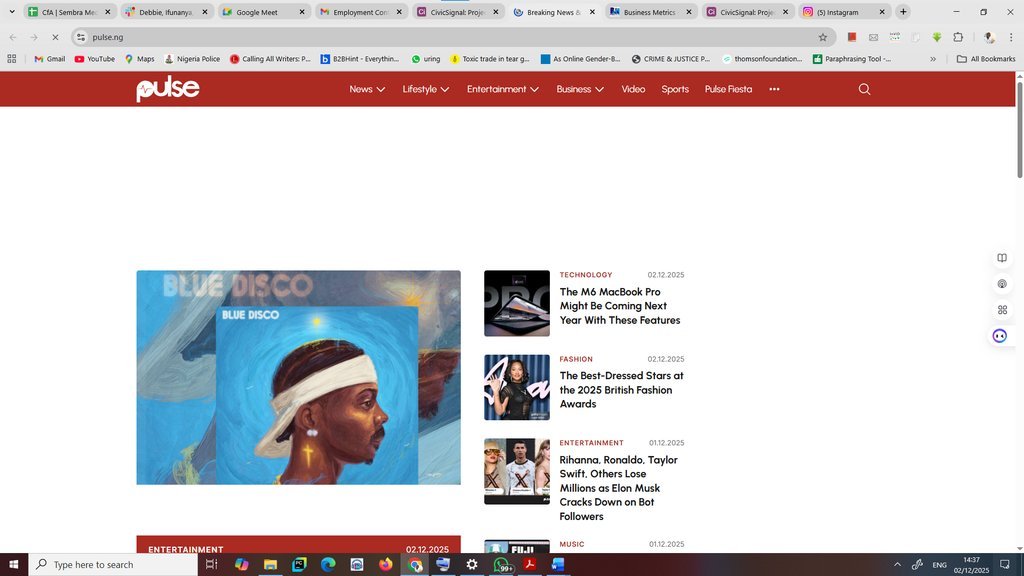This screenshot has width=1024, height=576.
Task: Open the YouTube bookmark
Action: pyautogui.click(x=95, y=59)
